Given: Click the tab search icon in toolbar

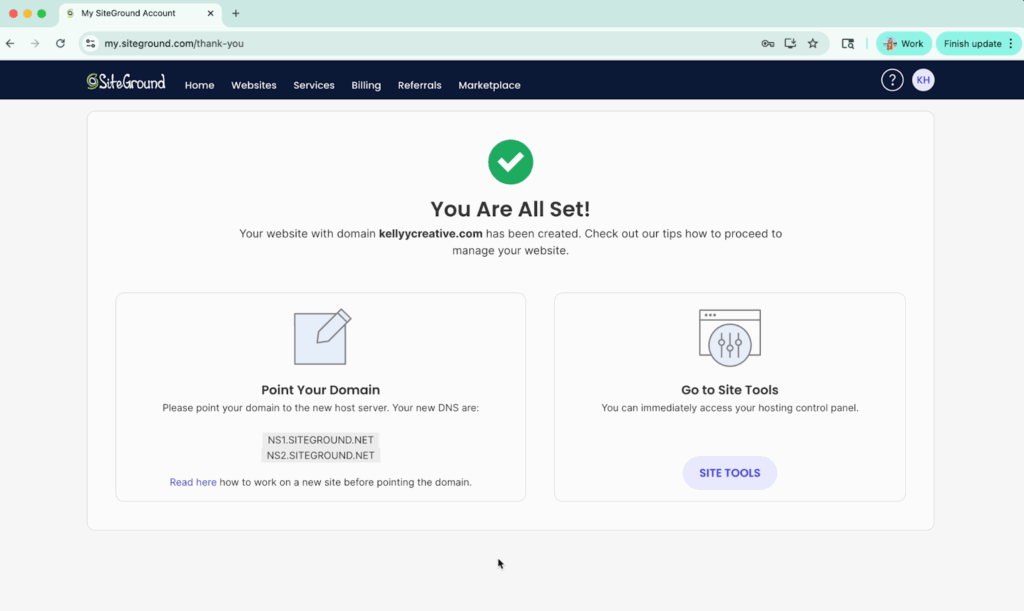Looking at the screenshot, I should (x=848, y=44).
